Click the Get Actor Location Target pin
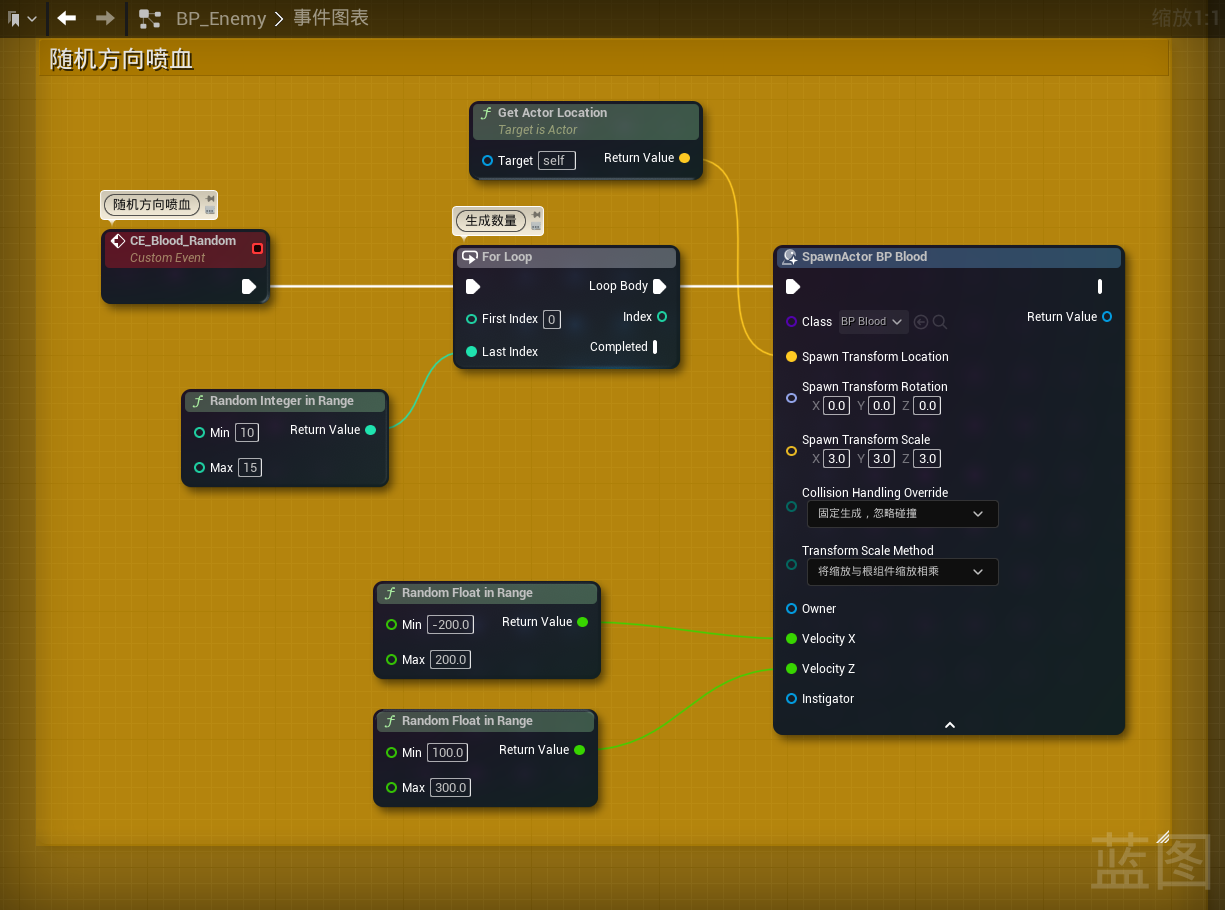Screen dimensions: 1225x910 [x=487, y=161]
